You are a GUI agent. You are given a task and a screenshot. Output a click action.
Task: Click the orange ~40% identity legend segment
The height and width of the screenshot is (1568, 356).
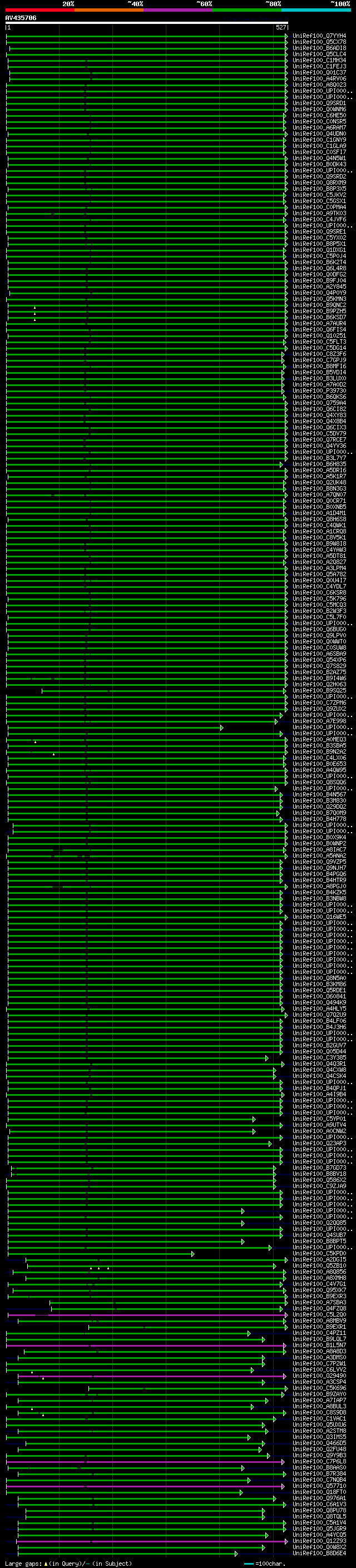[x=108, y=10]
